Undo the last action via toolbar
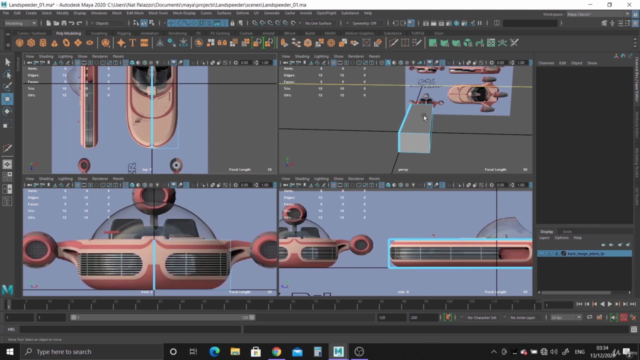 coord(71,23)
